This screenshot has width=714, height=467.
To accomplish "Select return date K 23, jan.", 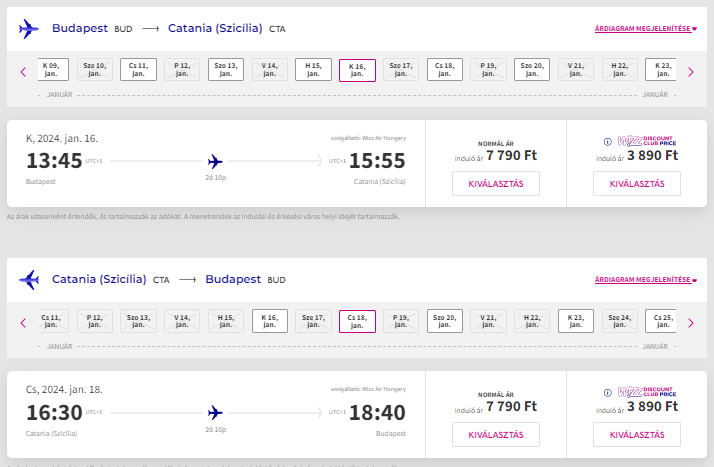I will [x=576, y=321].
